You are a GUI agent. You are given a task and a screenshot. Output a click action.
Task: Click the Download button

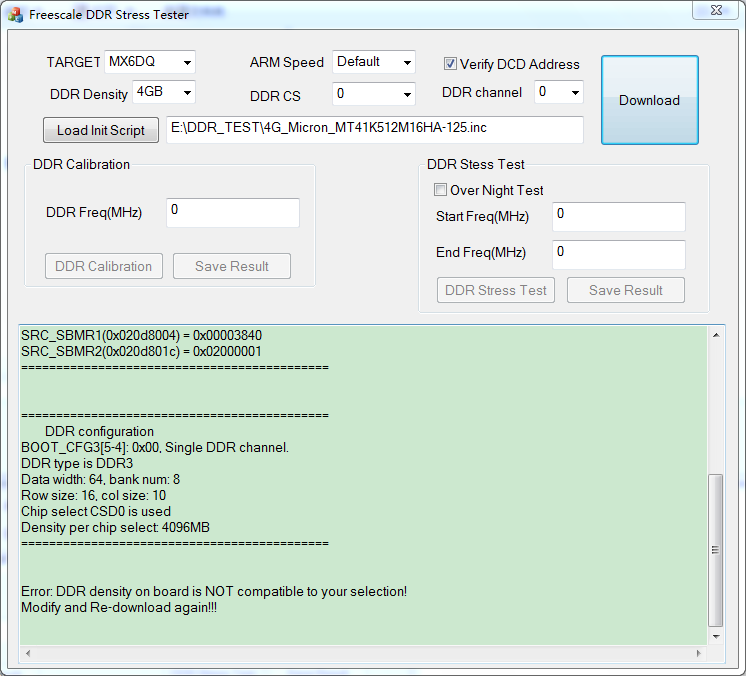click(649, 100)
